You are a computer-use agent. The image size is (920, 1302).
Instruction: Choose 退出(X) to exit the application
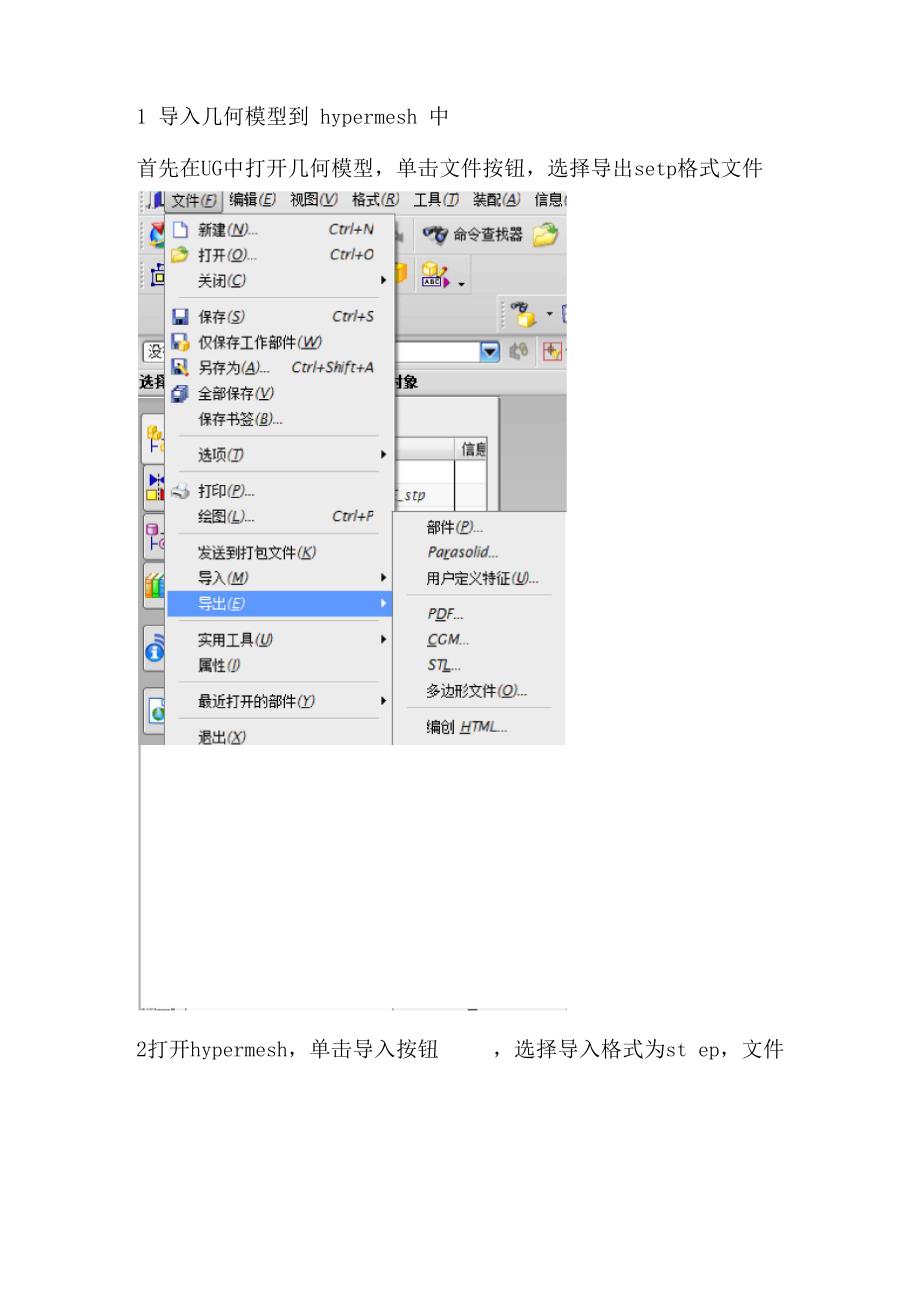click(222, 737)
